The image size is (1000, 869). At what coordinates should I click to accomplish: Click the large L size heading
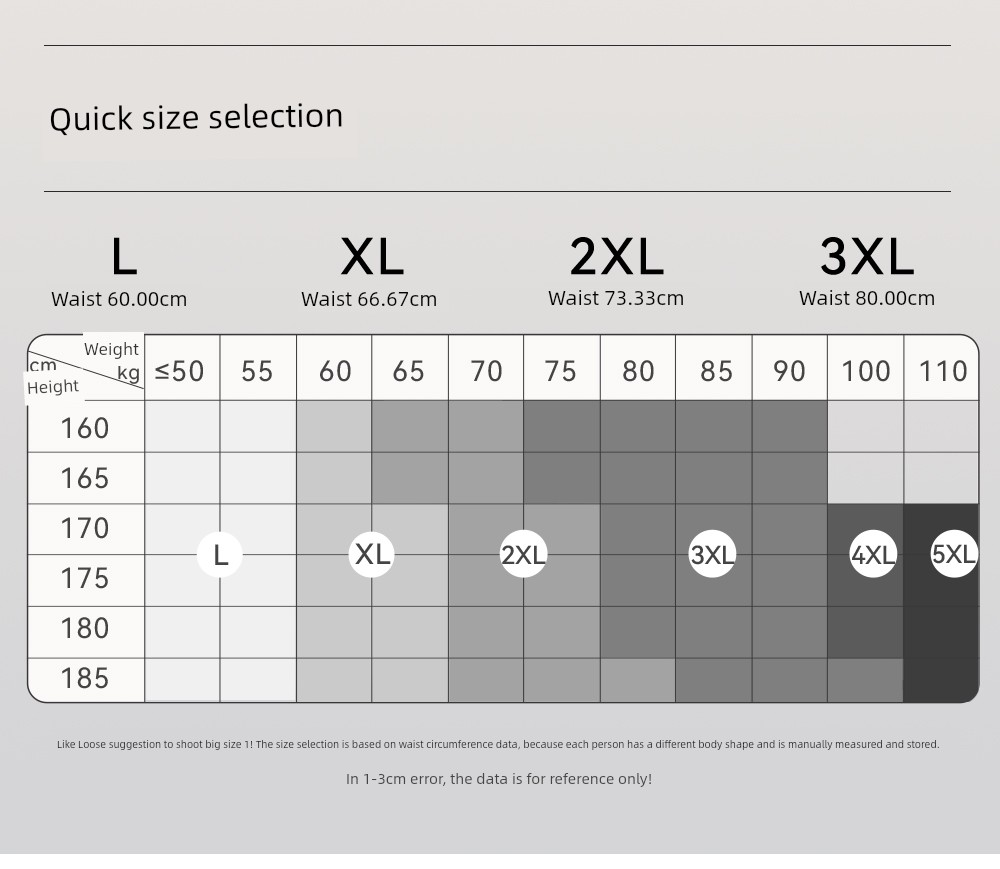point(124,256)
